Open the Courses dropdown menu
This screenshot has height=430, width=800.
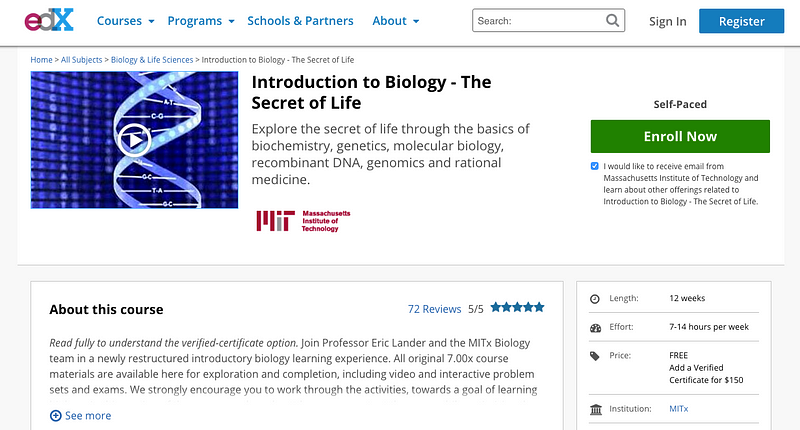pos(126,21)
